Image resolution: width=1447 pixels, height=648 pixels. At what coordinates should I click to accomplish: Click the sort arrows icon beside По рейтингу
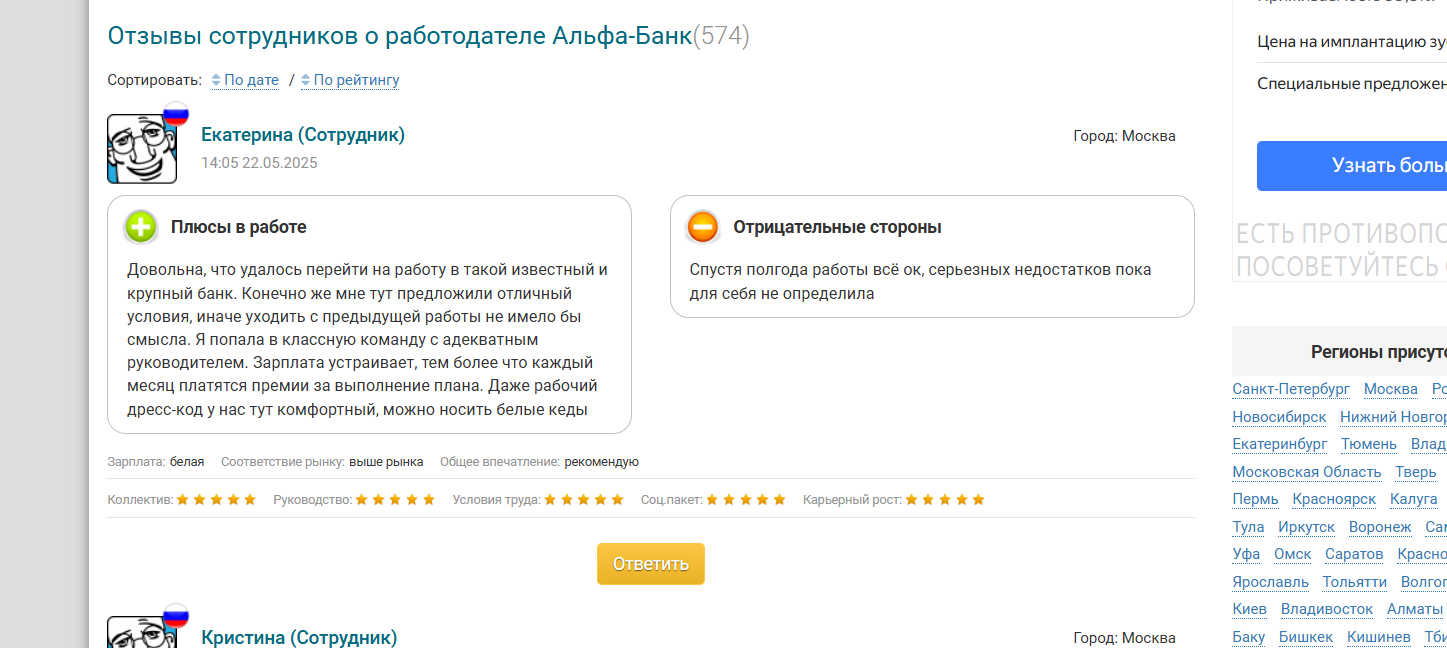pos(306,80)
